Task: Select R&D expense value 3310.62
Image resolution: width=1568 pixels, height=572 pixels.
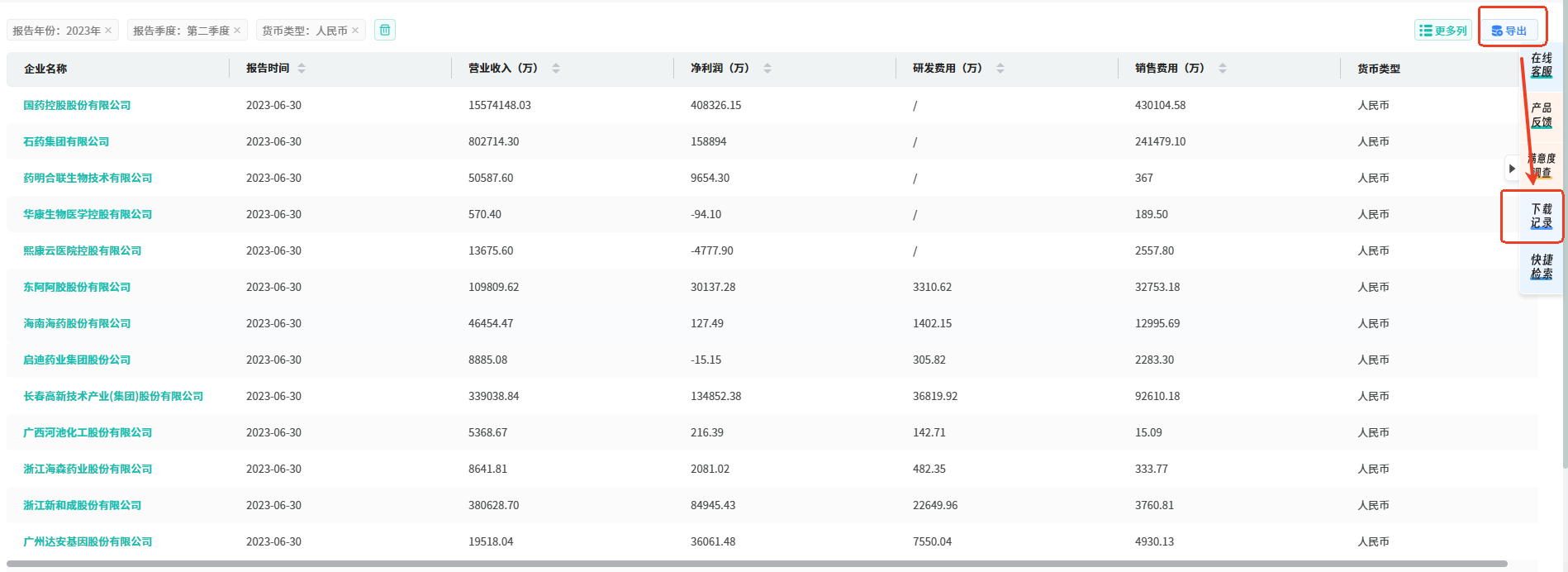Action: coord(933,287)
